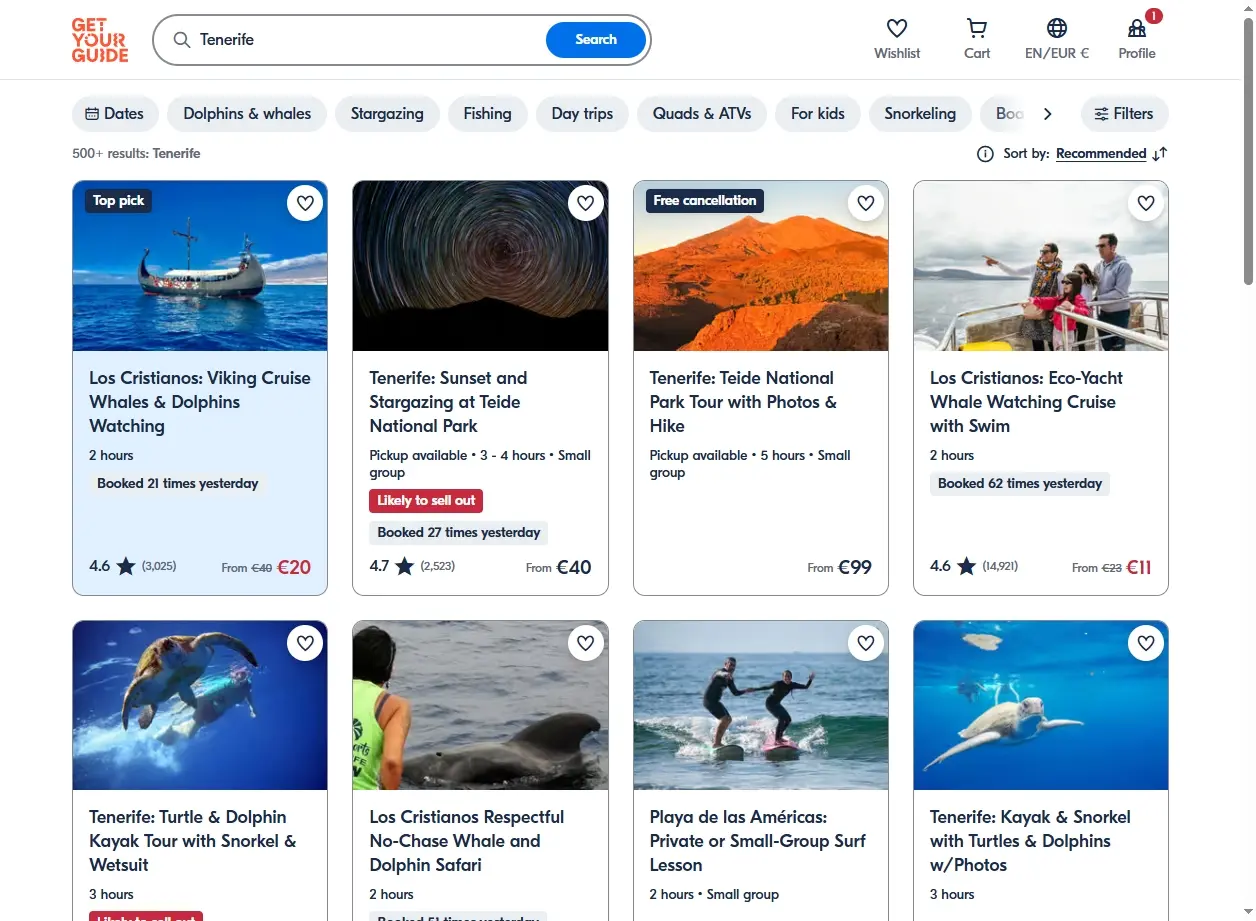
Task: Click '500+ results: Tenerife' text
Action: (x=136, y=154)
